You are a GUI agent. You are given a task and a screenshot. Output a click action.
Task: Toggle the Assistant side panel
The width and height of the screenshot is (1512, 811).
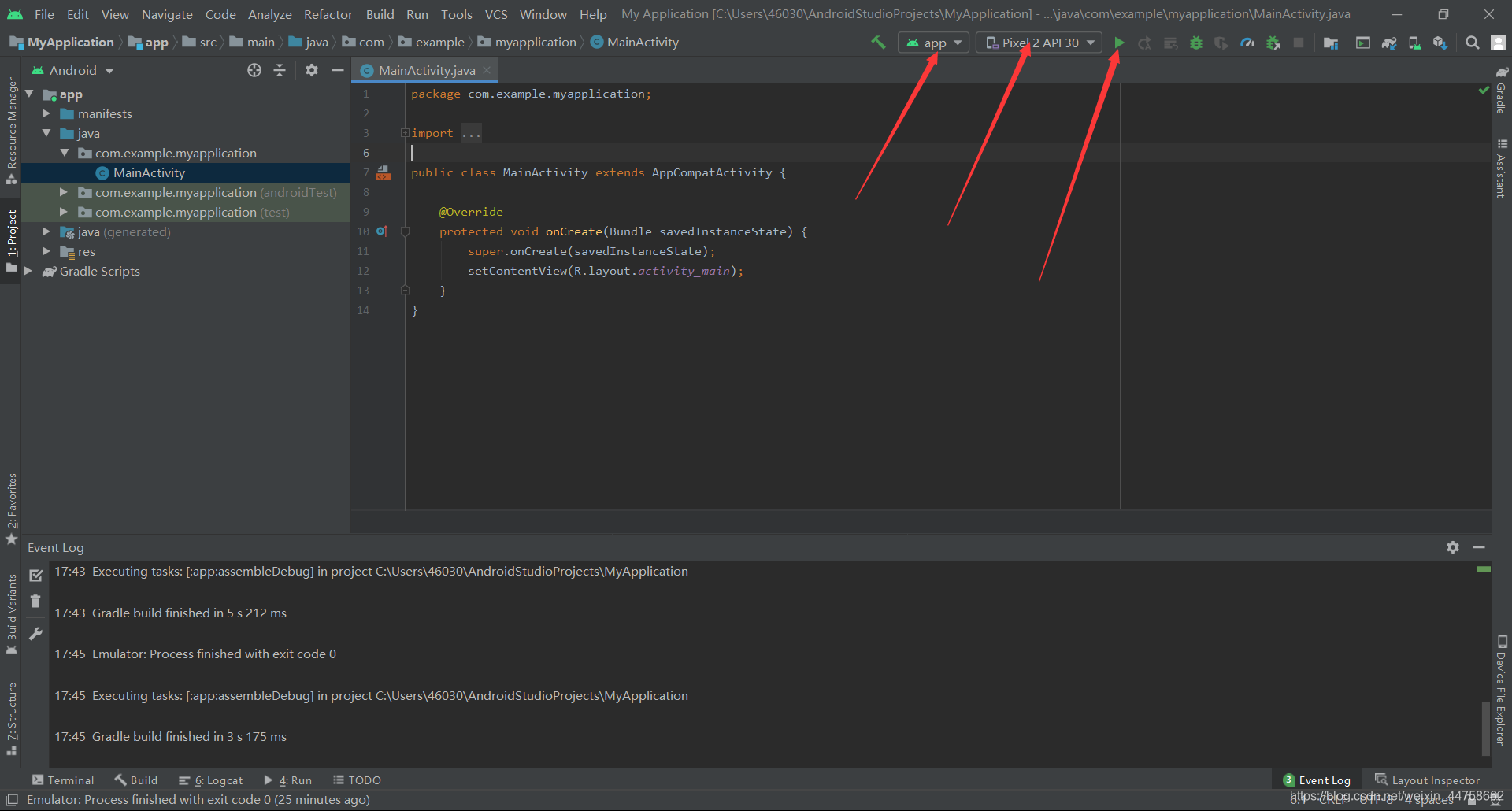[x=1501, y=168]
